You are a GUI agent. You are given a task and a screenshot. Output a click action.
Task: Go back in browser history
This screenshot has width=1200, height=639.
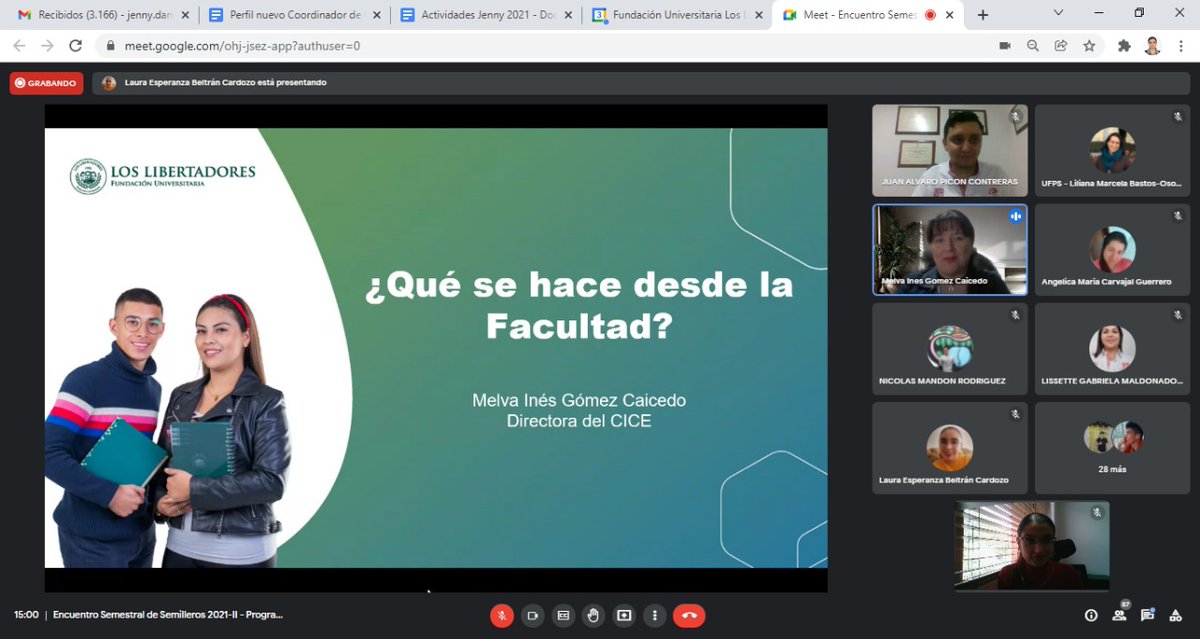coord(19,46)
